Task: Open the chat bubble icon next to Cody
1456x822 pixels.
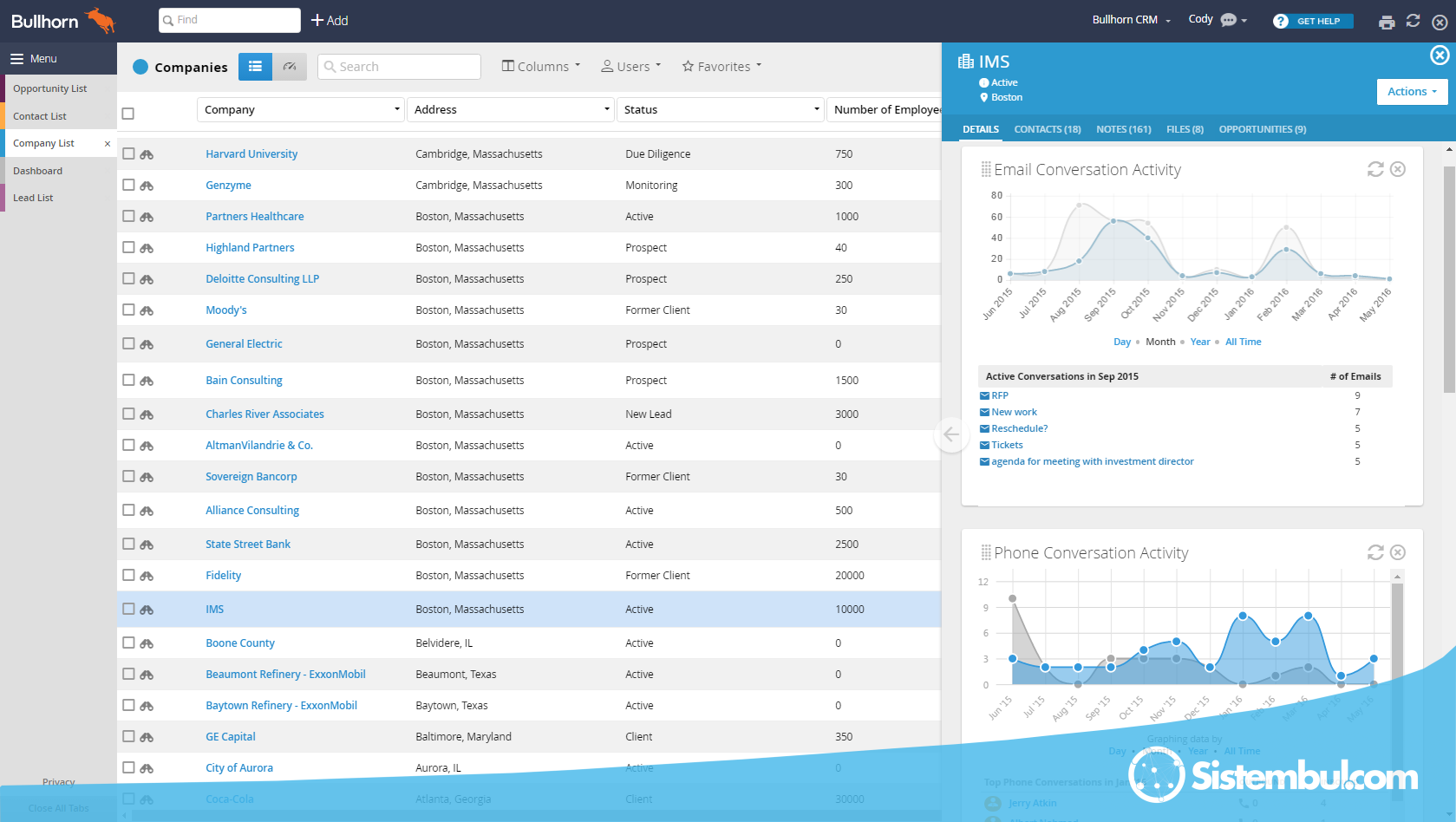Action: pyautogui.click(x=1228, y=20)
